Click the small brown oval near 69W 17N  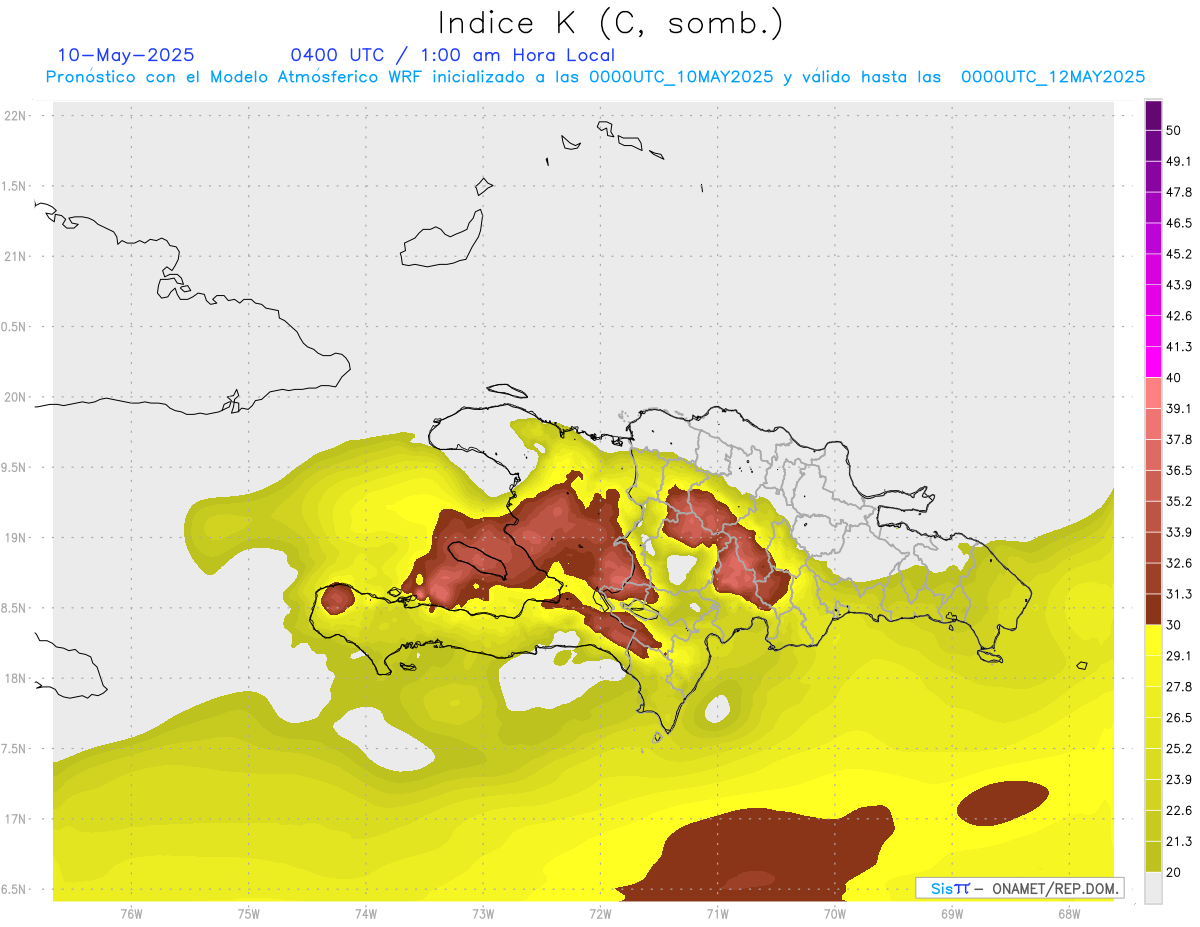tap(1003, 803)
